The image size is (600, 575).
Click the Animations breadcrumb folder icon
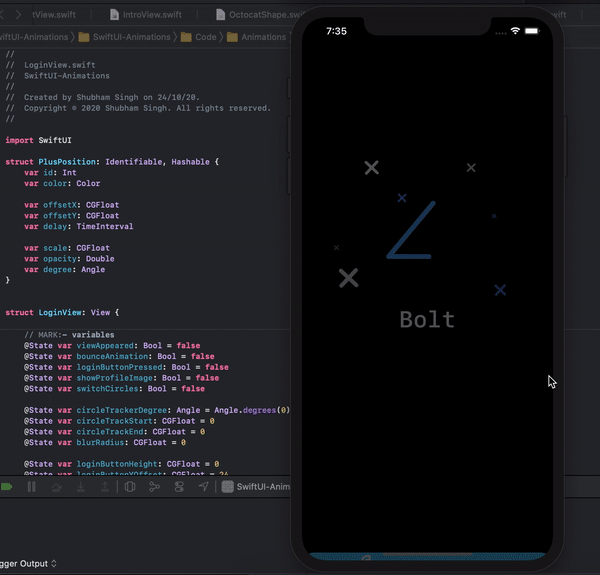point(232,37)
